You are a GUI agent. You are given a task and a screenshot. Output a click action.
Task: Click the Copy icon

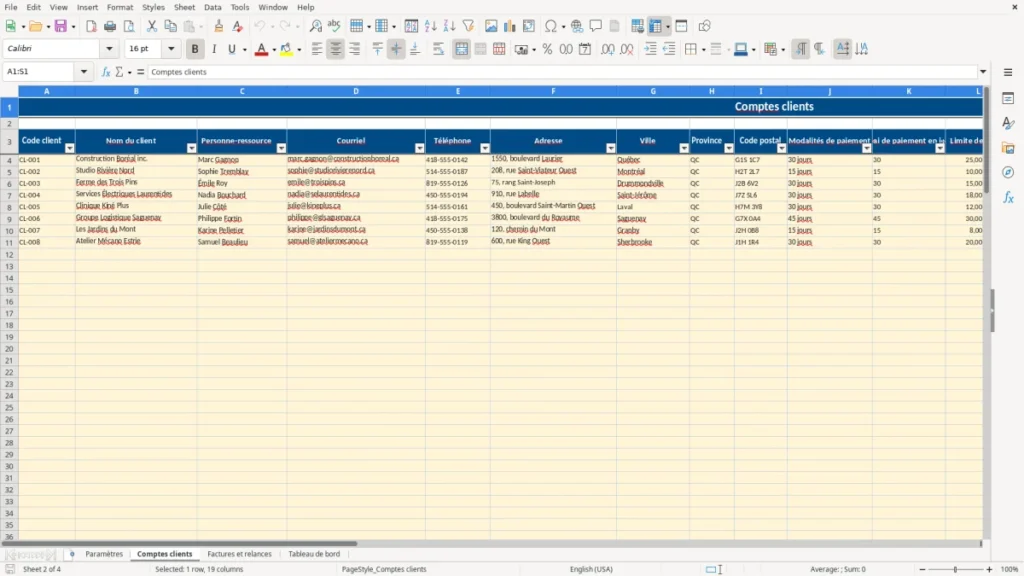point(170,26)
